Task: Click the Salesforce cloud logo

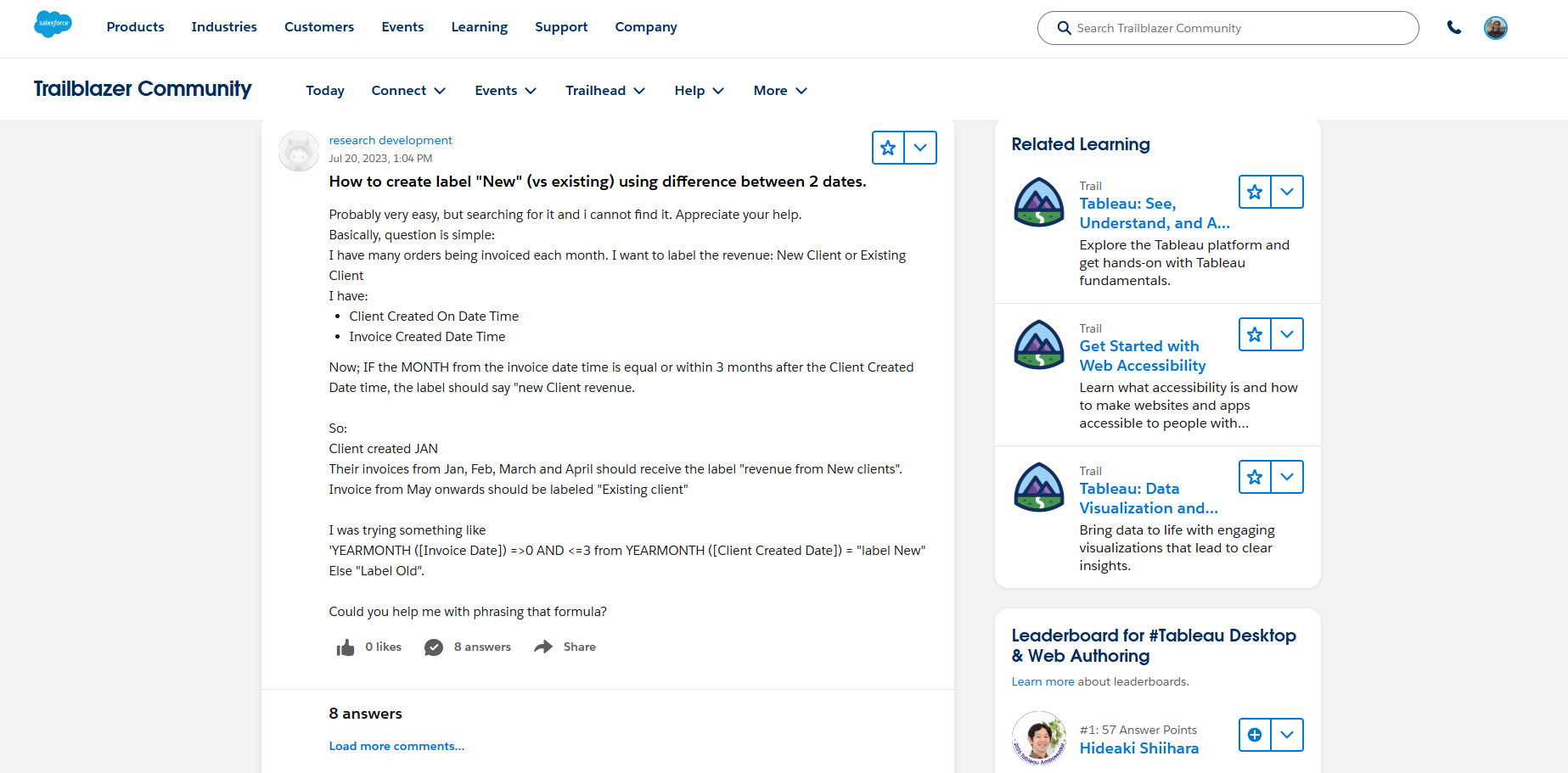Action: click(x=53, y=25)
